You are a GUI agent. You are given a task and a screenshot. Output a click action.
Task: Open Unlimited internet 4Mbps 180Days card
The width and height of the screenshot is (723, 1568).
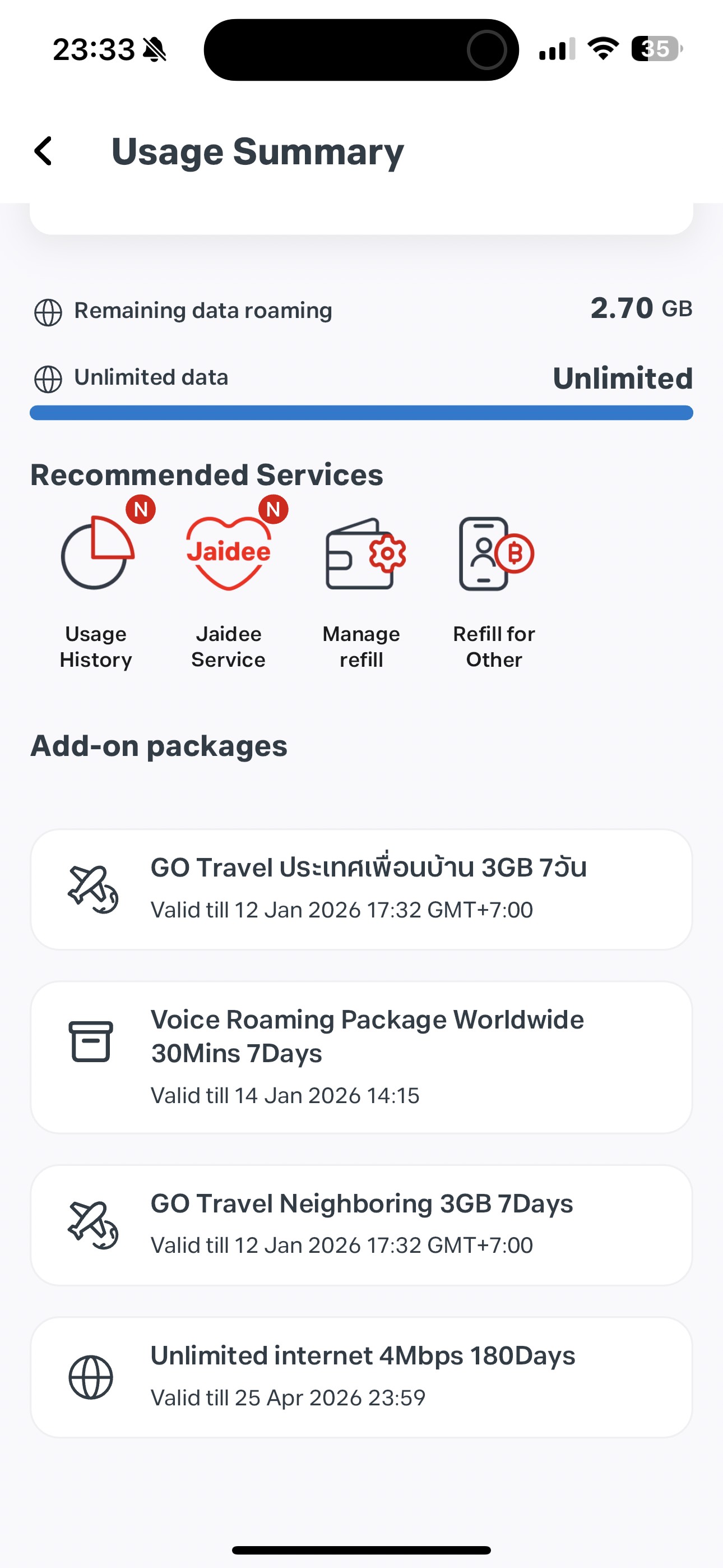click(x=361, y=1377)
